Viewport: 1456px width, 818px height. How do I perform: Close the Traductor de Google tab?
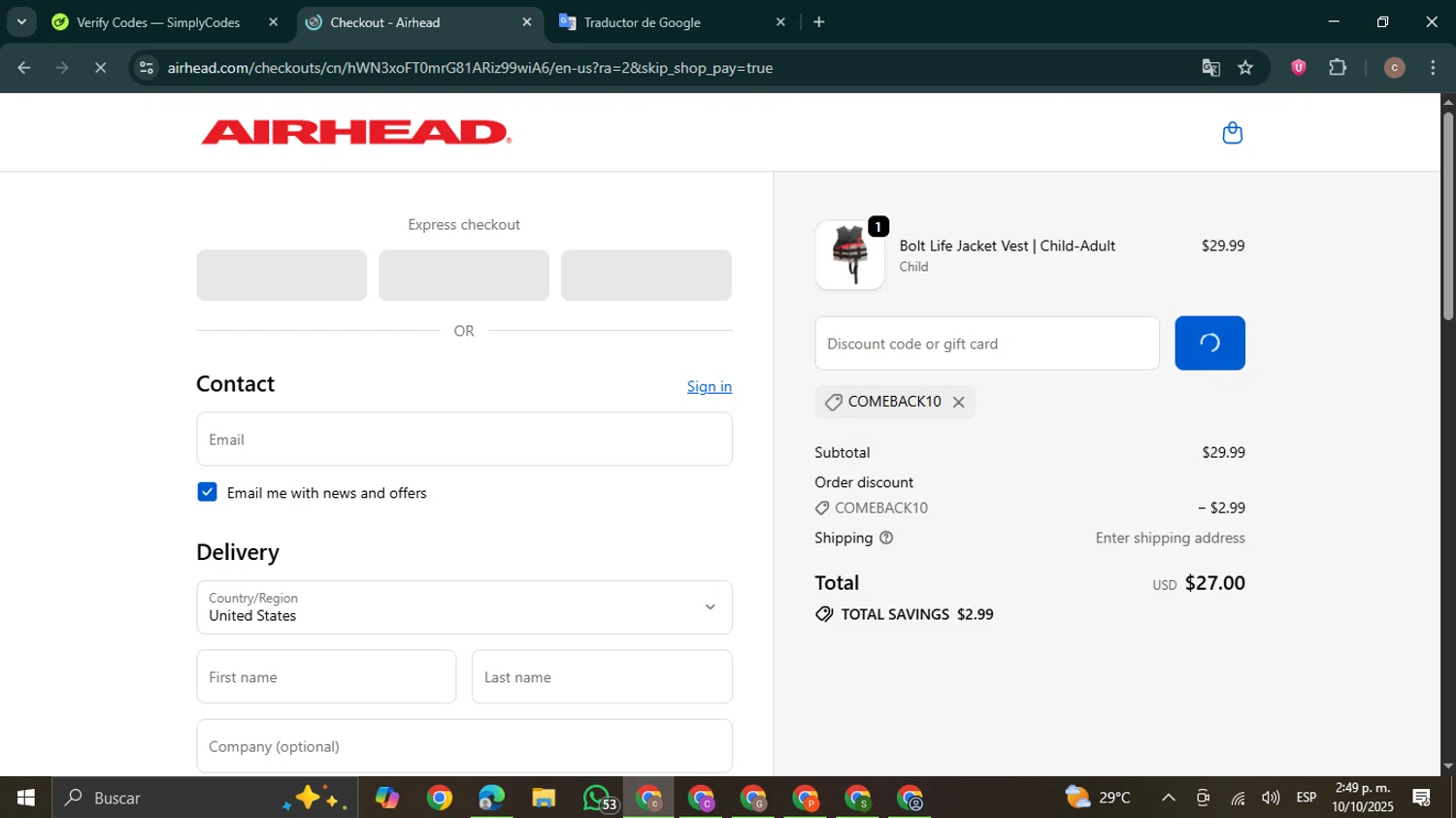tap(780, 21)
